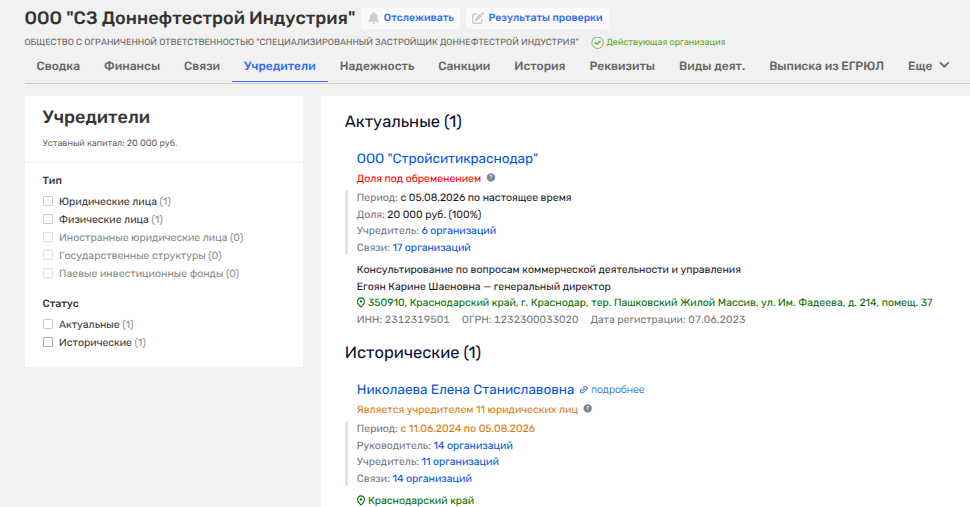This screenshot has height=507, width=970.
Task: Open the Санкции tab
Action: point(464,66)
